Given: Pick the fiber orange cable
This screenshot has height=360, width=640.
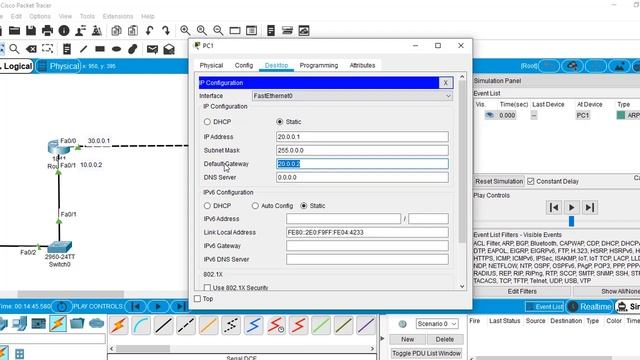Looking at the screenshot, I should [x=209, y=325].
